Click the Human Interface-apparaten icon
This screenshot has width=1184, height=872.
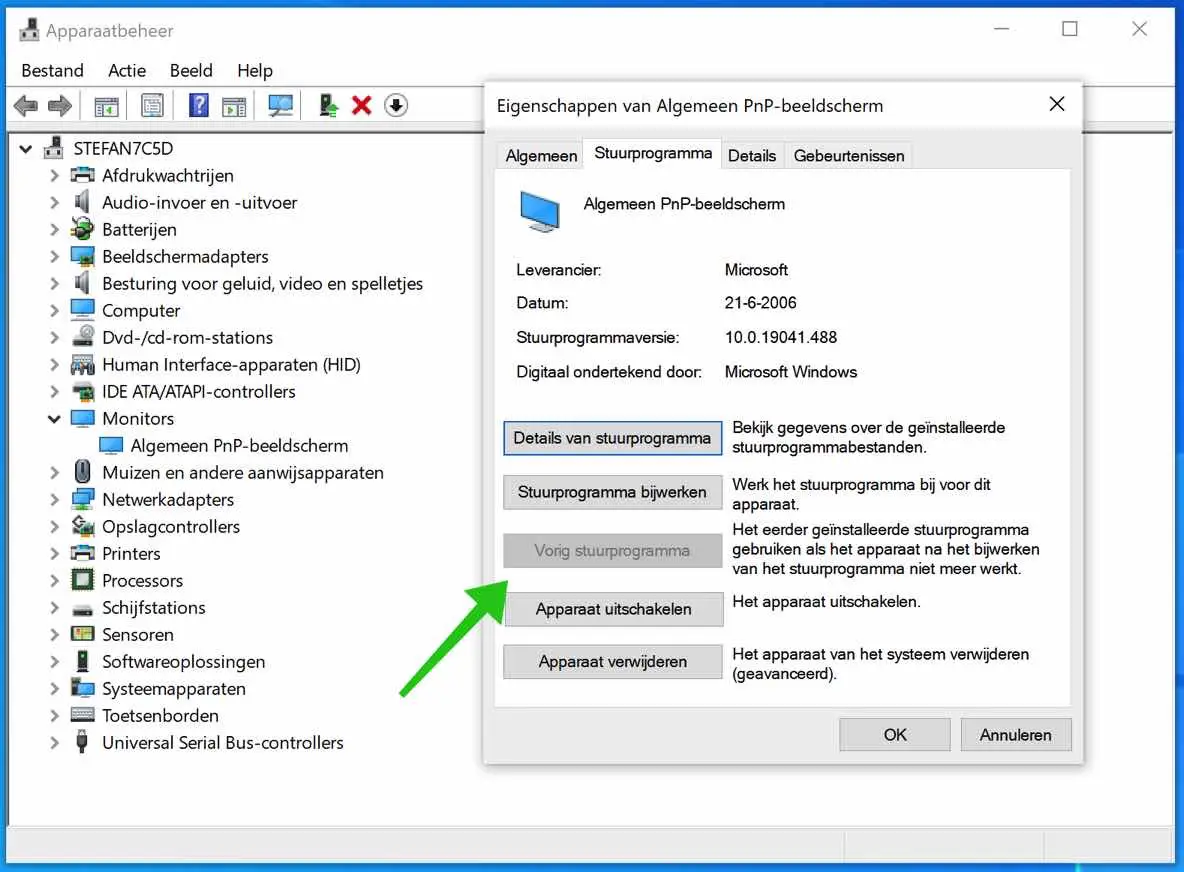82,365
